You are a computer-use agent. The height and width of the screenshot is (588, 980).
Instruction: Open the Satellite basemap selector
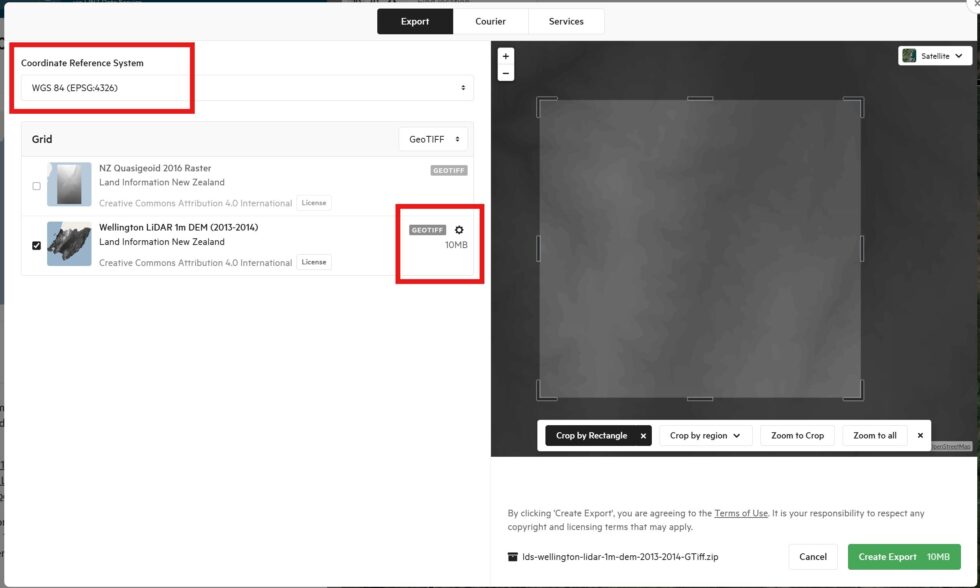935,56
